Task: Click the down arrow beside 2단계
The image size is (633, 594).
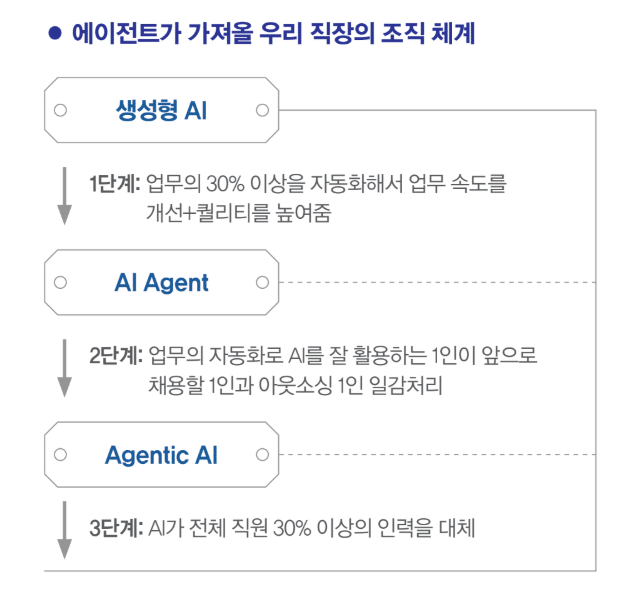Action: [x=65, y=368]
